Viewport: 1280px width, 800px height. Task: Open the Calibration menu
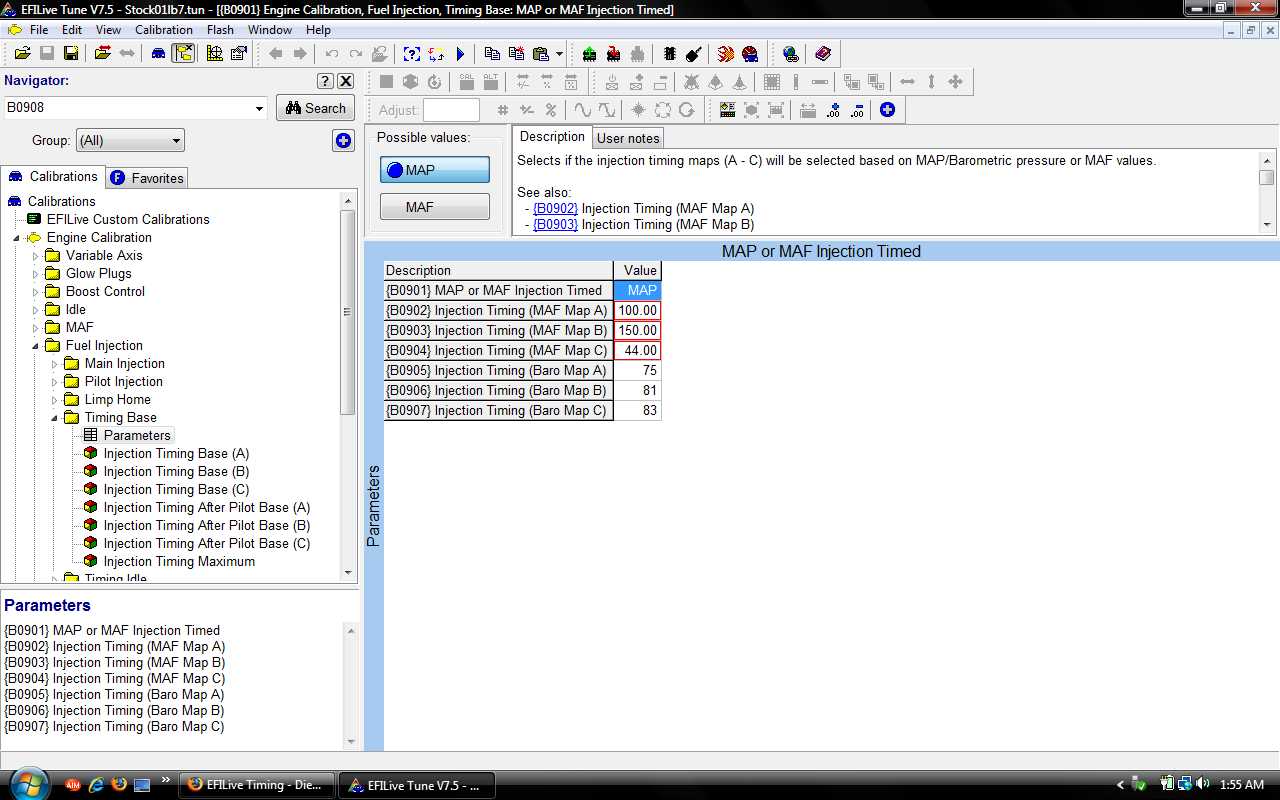click(164, 30)
